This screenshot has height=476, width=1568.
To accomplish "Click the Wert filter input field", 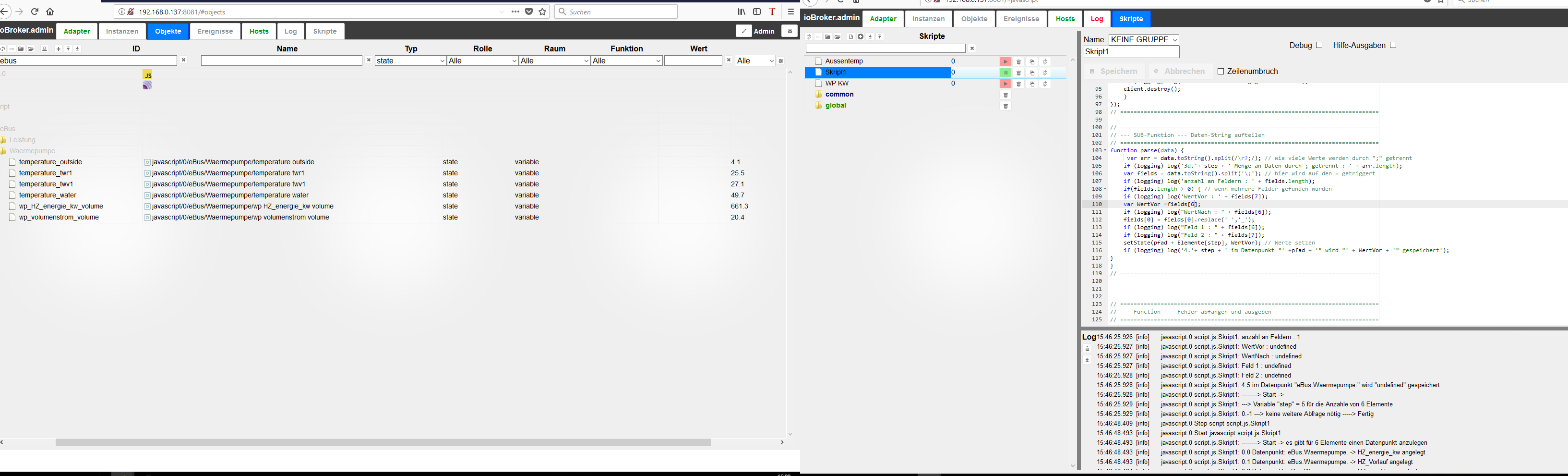I will pyautogui.click(x=694, y=61).
